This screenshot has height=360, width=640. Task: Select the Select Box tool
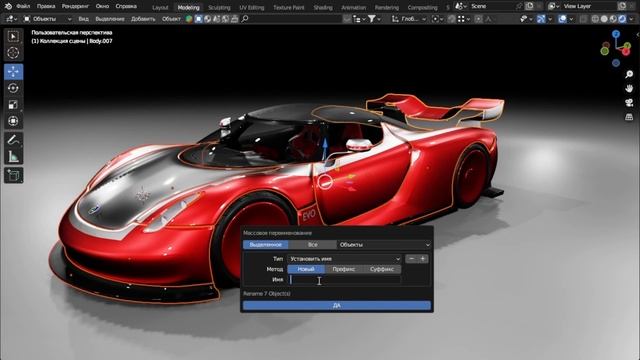tap(13, 36)
